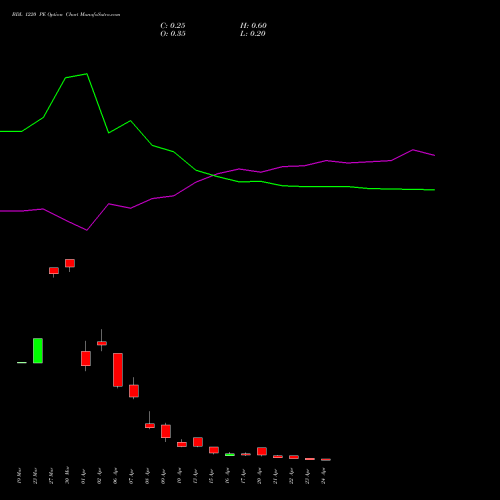Click the close value "C: 0.25"

(x=173, y=26)
